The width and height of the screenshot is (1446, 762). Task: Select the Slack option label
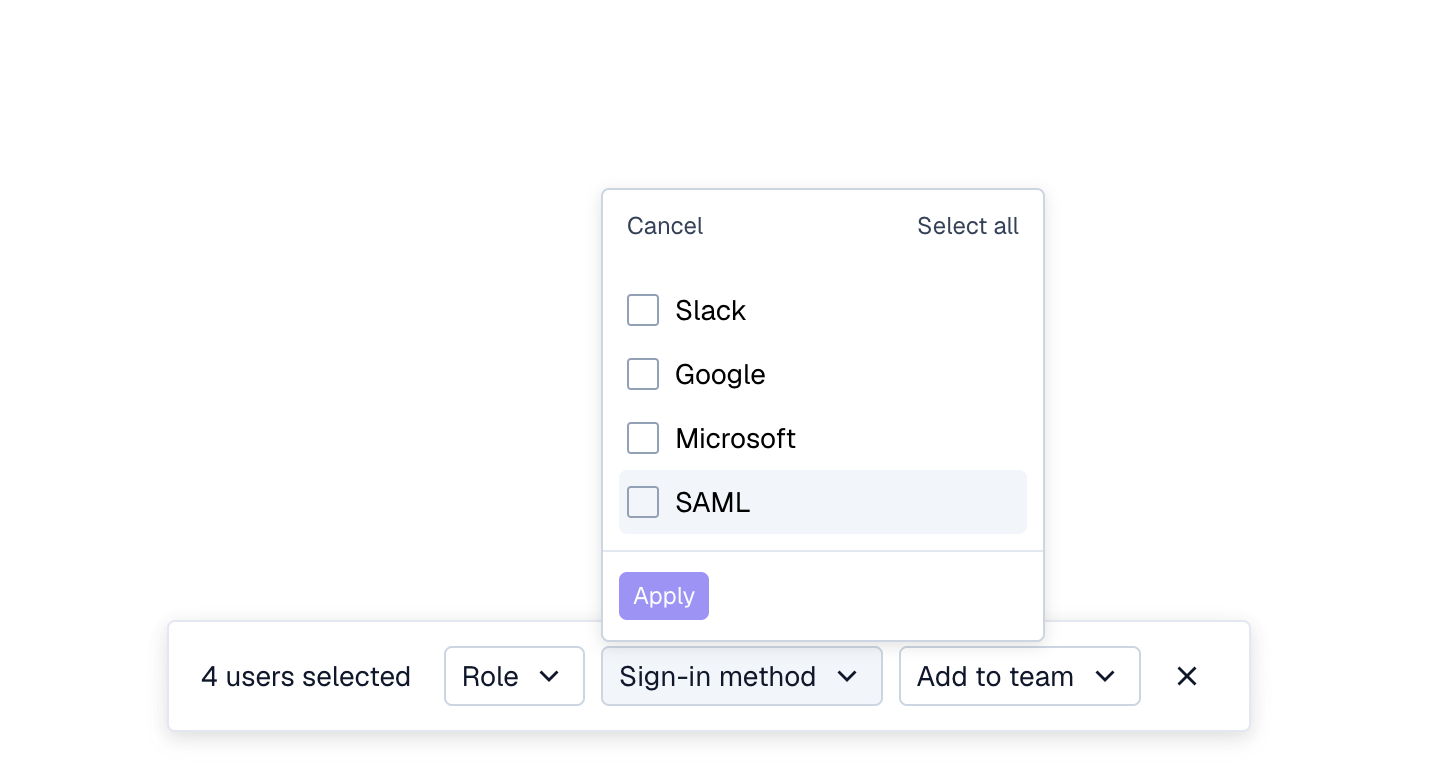click(710, 311)
